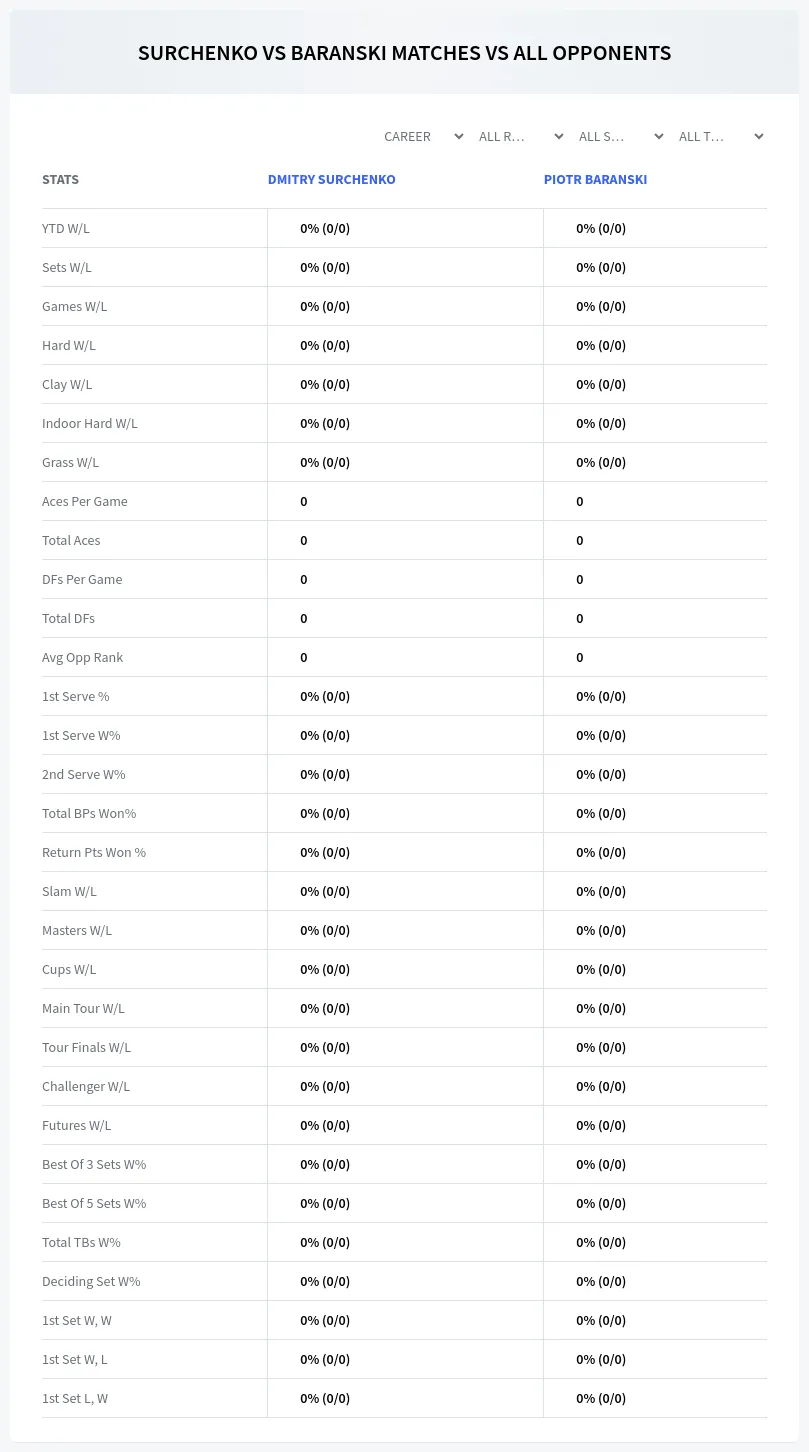Click the page title heading
809x1452 pixels.
coord(404,53)
